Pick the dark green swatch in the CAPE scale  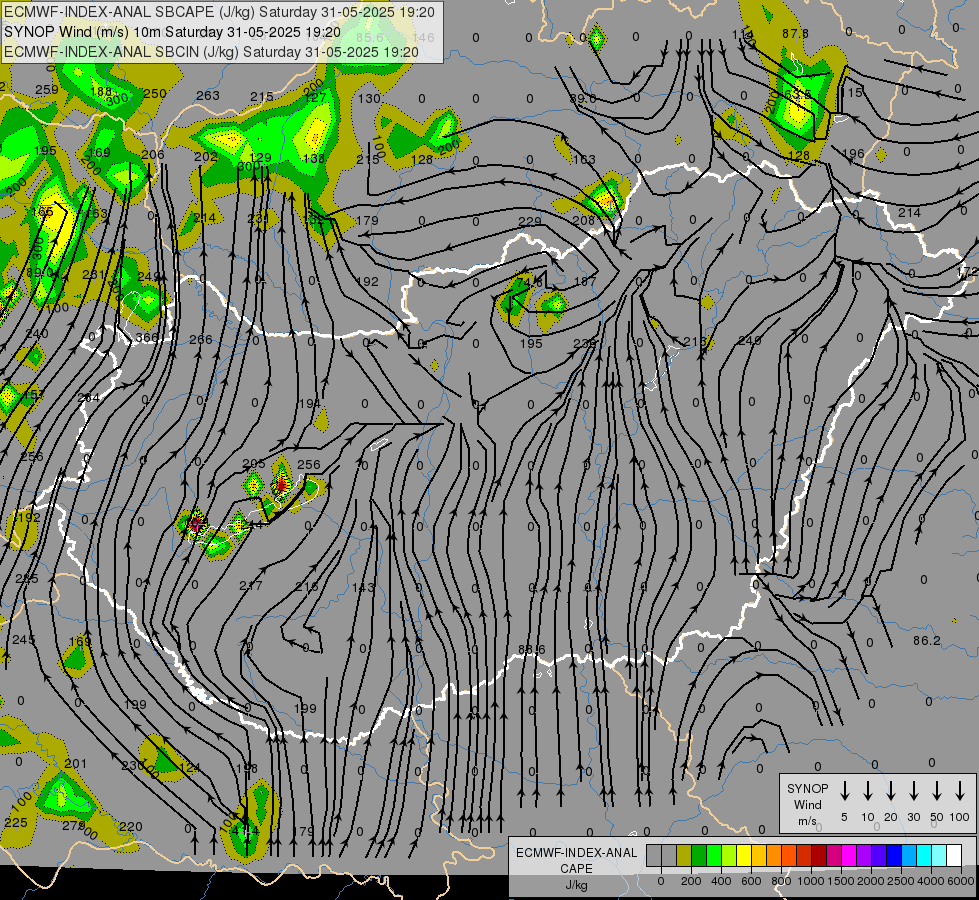699,855
